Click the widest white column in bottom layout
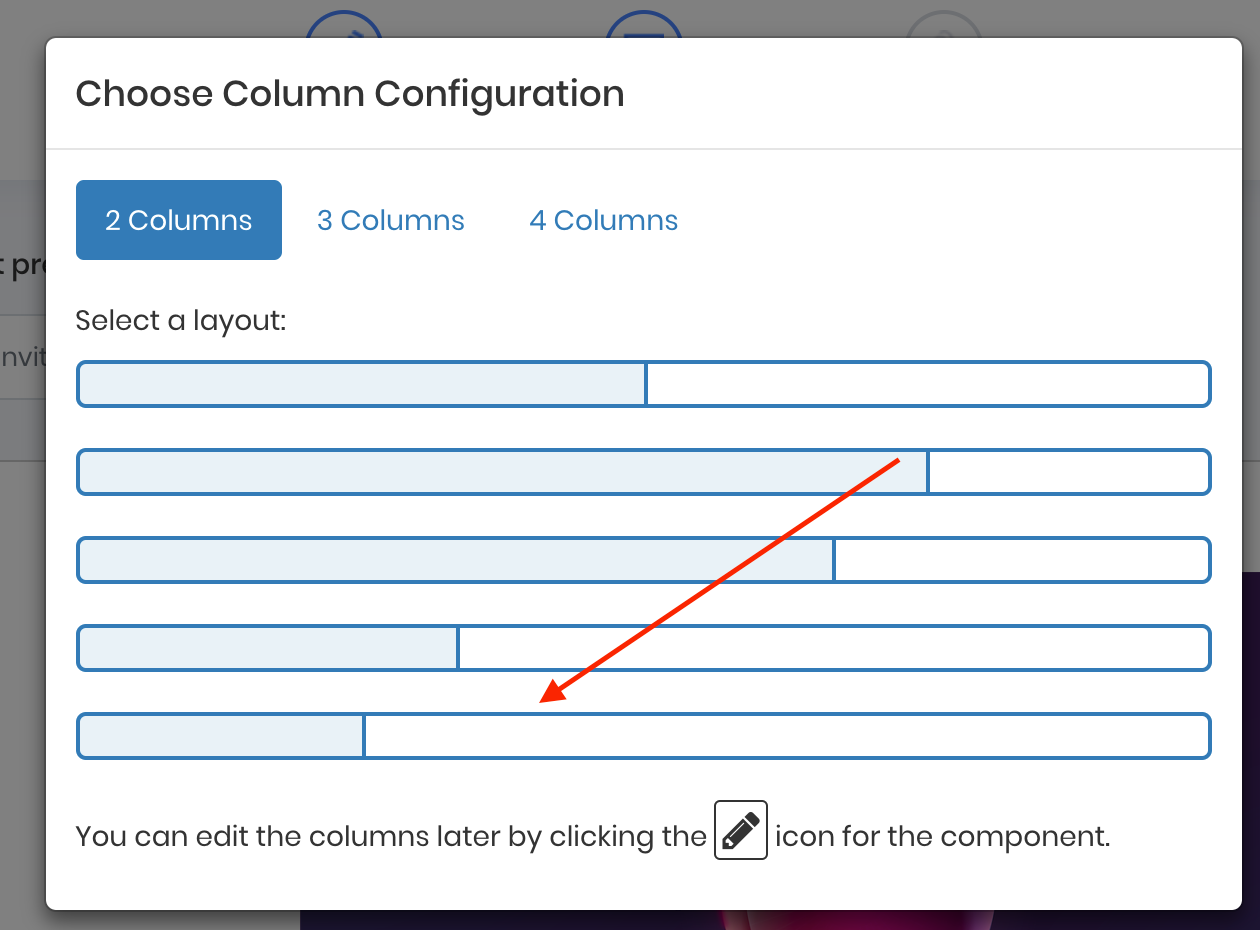Screen dimensions: 1260x930 tap(786, 736)
